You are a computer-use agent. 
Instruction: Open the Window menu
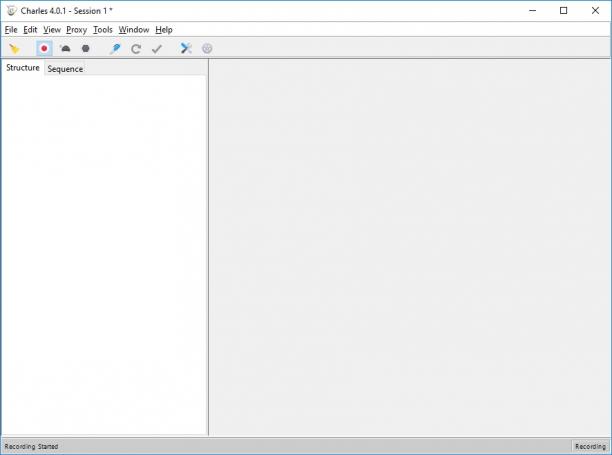(x=134, y=30)
